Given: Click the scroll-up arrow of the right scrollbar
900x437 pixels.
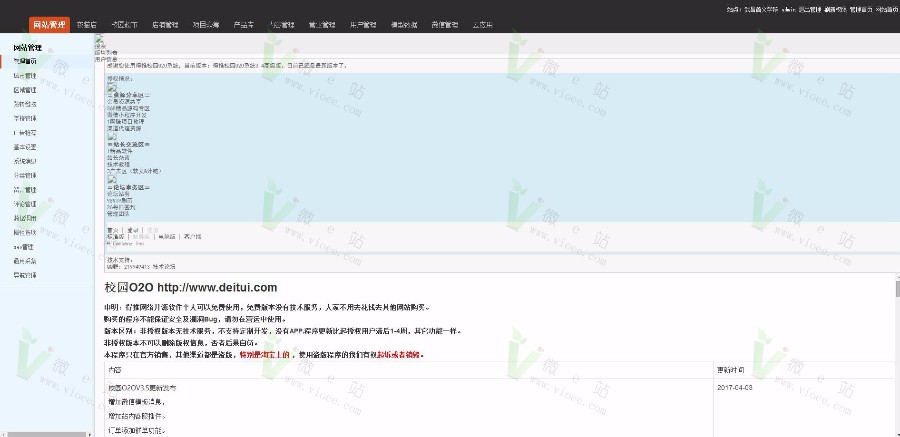Looking at the screenshot, I should click(x=897, y=277).
